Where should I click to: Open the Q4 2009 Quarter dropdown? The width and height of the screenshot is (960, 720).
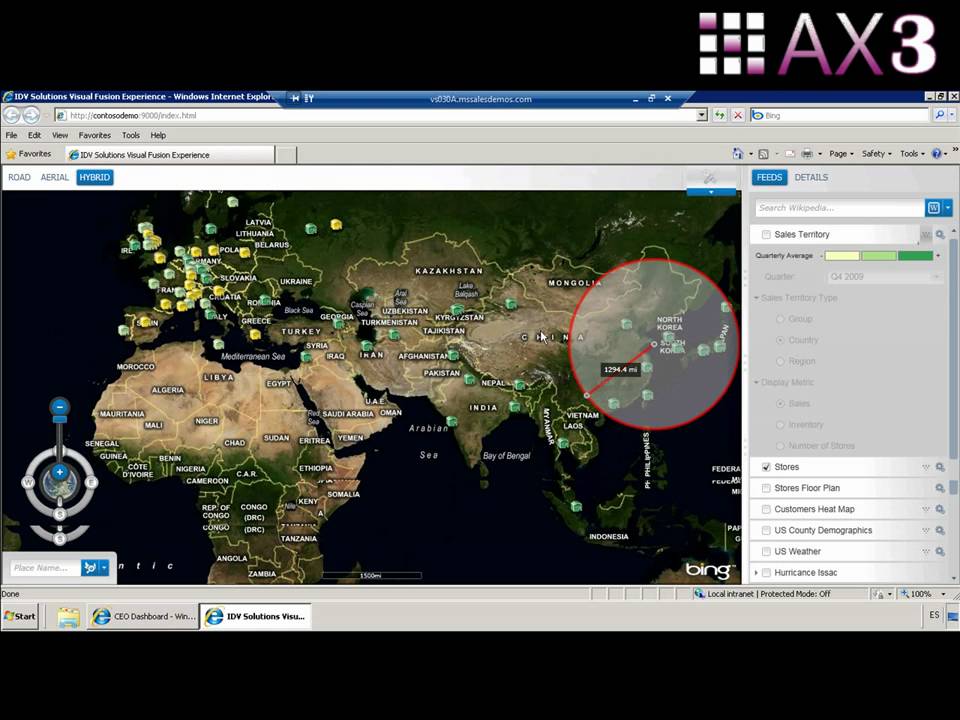click(x=884, y=277)
